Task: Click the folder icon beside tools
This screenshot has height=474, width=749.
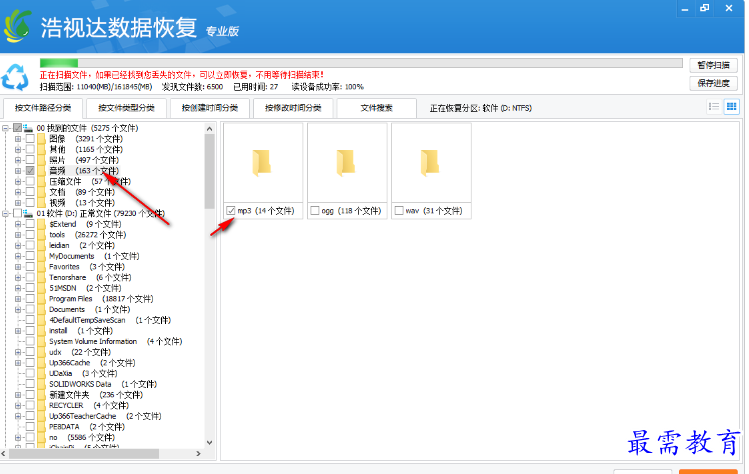Action: 42,235
